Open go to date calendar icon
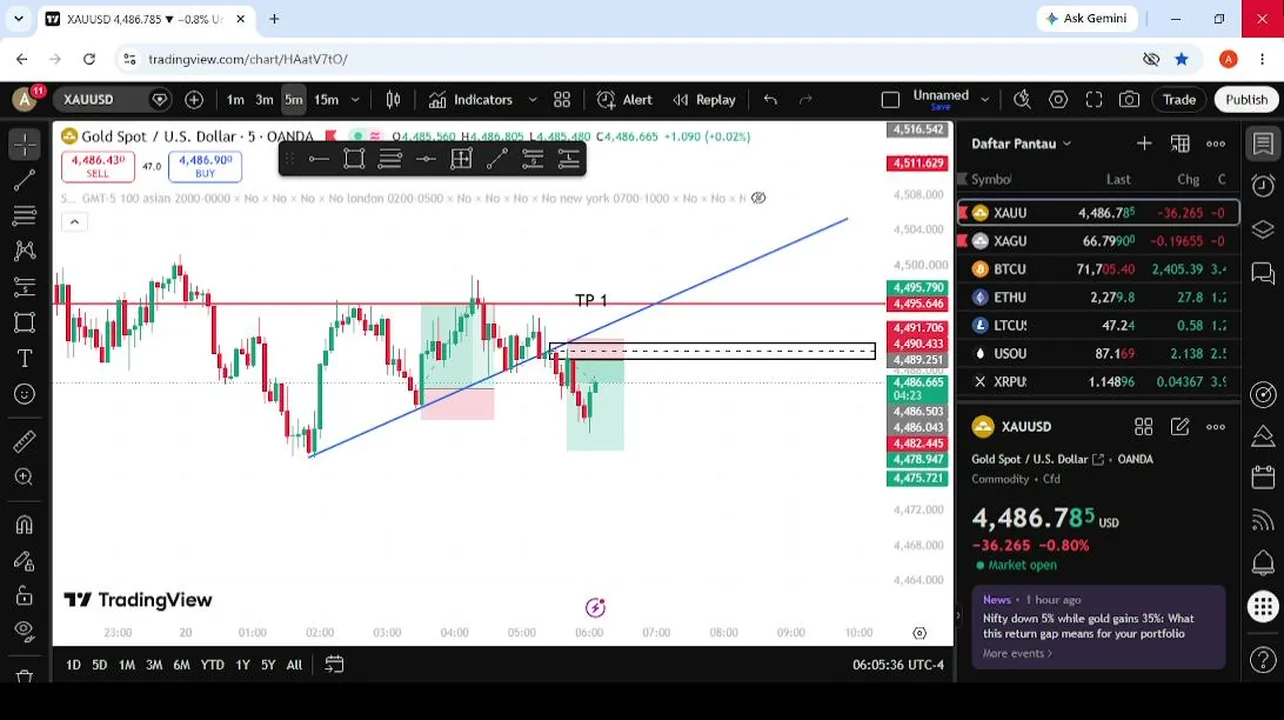The image size is (1284, 720). (x=334, y=664)
